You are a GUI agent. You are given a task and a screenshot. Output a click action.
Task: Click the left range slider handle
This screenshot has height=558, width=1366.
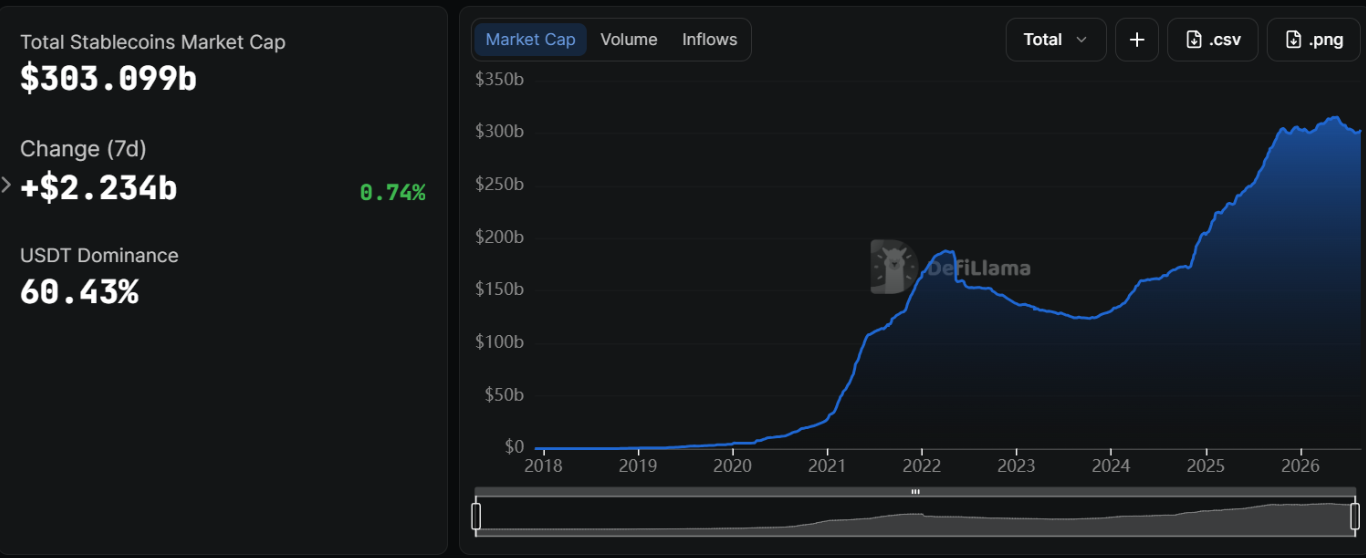(x=476, y=516)
